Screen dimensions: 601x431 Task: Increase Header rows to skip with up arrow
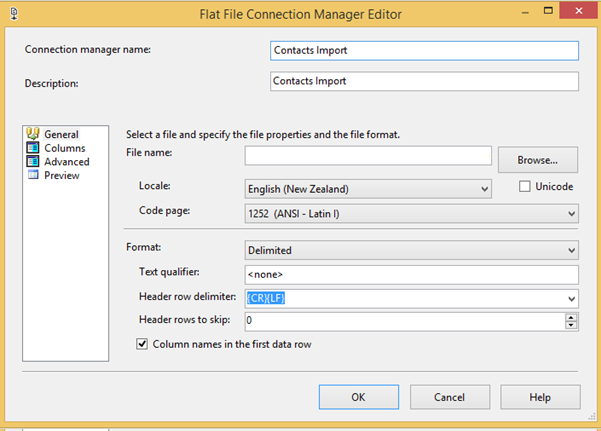click(571, 317)
